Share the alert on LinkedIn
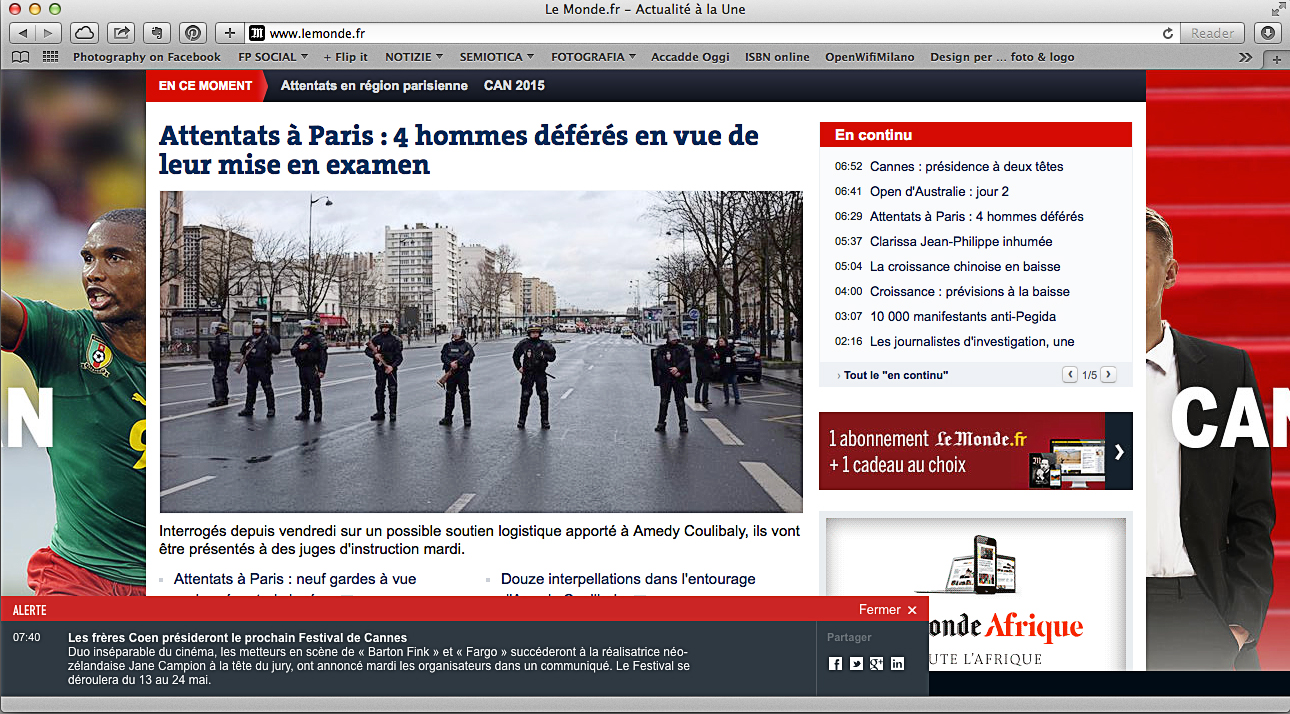Viewport: 1290px width, 714px height. [897, 663]
